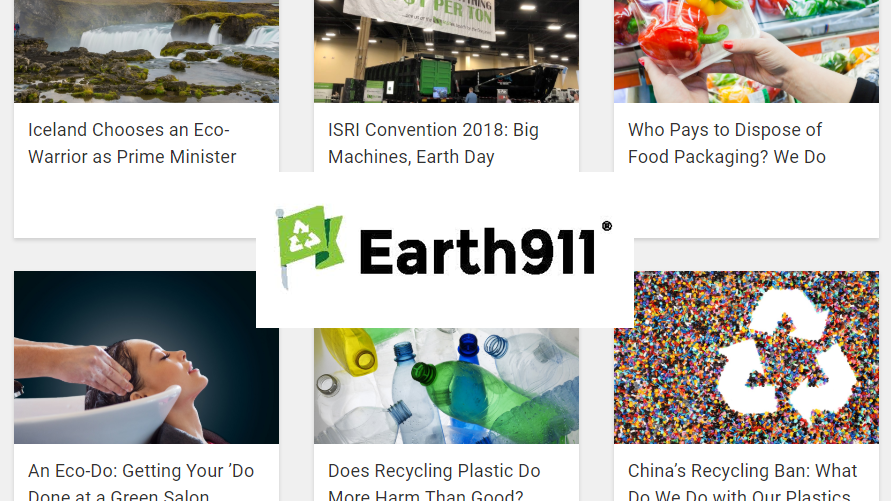891x501 pixels.
Task: Open the ISRI convention hall photo
Action: coord(447,51)
